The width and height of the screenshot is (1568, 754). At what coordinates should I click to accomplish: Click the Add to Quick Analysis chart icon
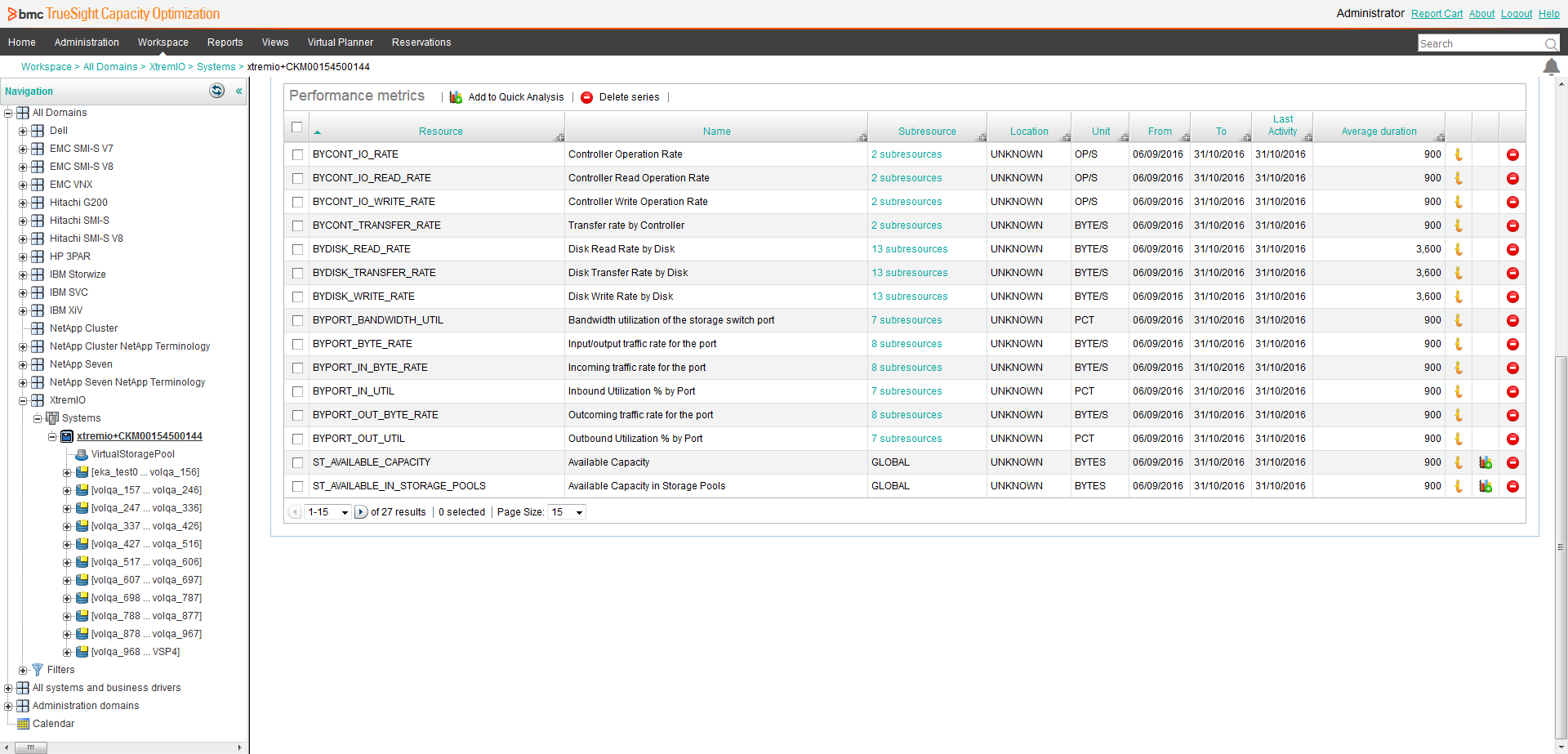(x=456, y=97)
